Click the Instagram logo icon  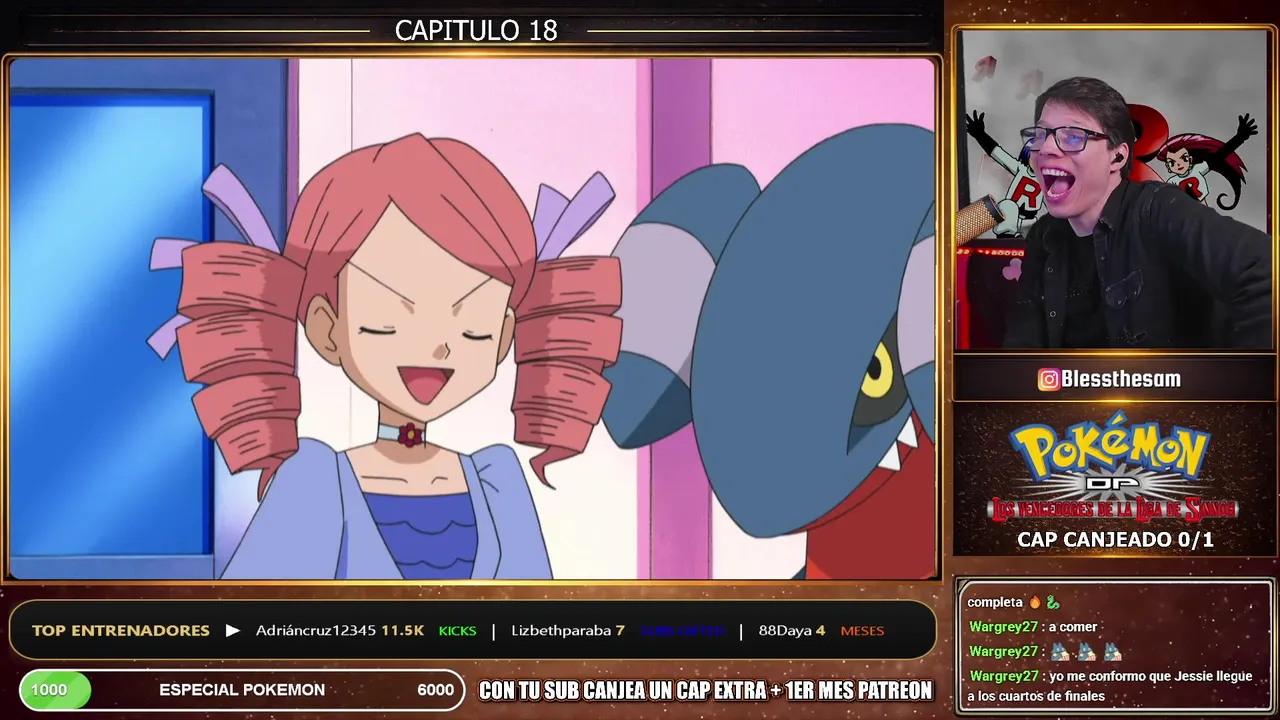pos(1048,379)
